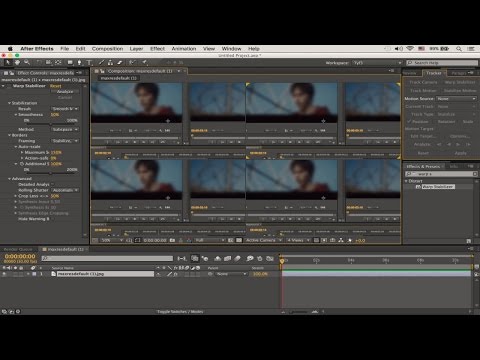Open the Method dropdown
The width and height of the screenshot is (480, 360).
[x=65, y=129]
